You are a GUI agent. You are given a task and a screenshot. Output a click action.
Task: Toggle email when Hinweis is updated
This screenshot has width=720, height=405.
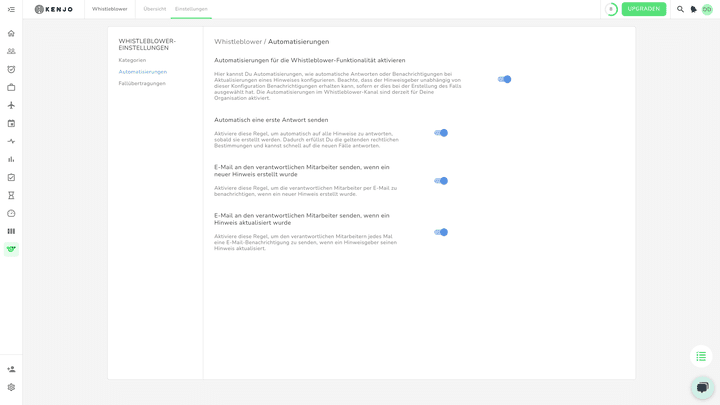(441, 232)
